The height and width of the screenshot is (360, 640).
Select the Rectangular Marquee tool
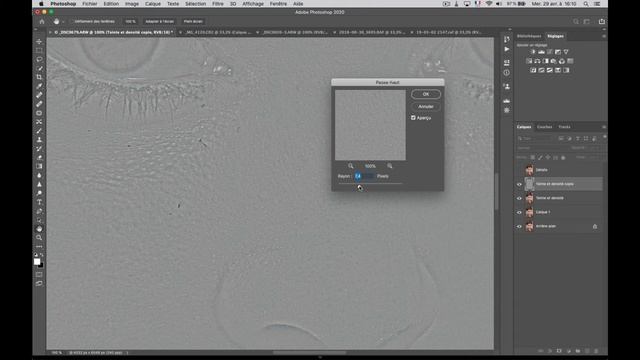point(39,51)
